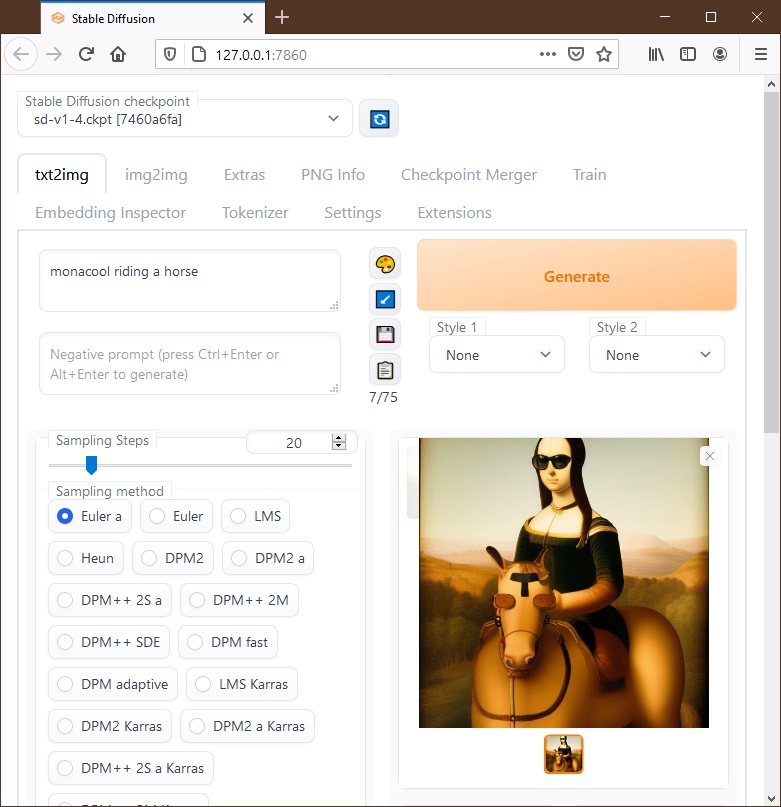Click the browser address bar URL
Viewport: 781px width, 807px height.
coord(261,55)
